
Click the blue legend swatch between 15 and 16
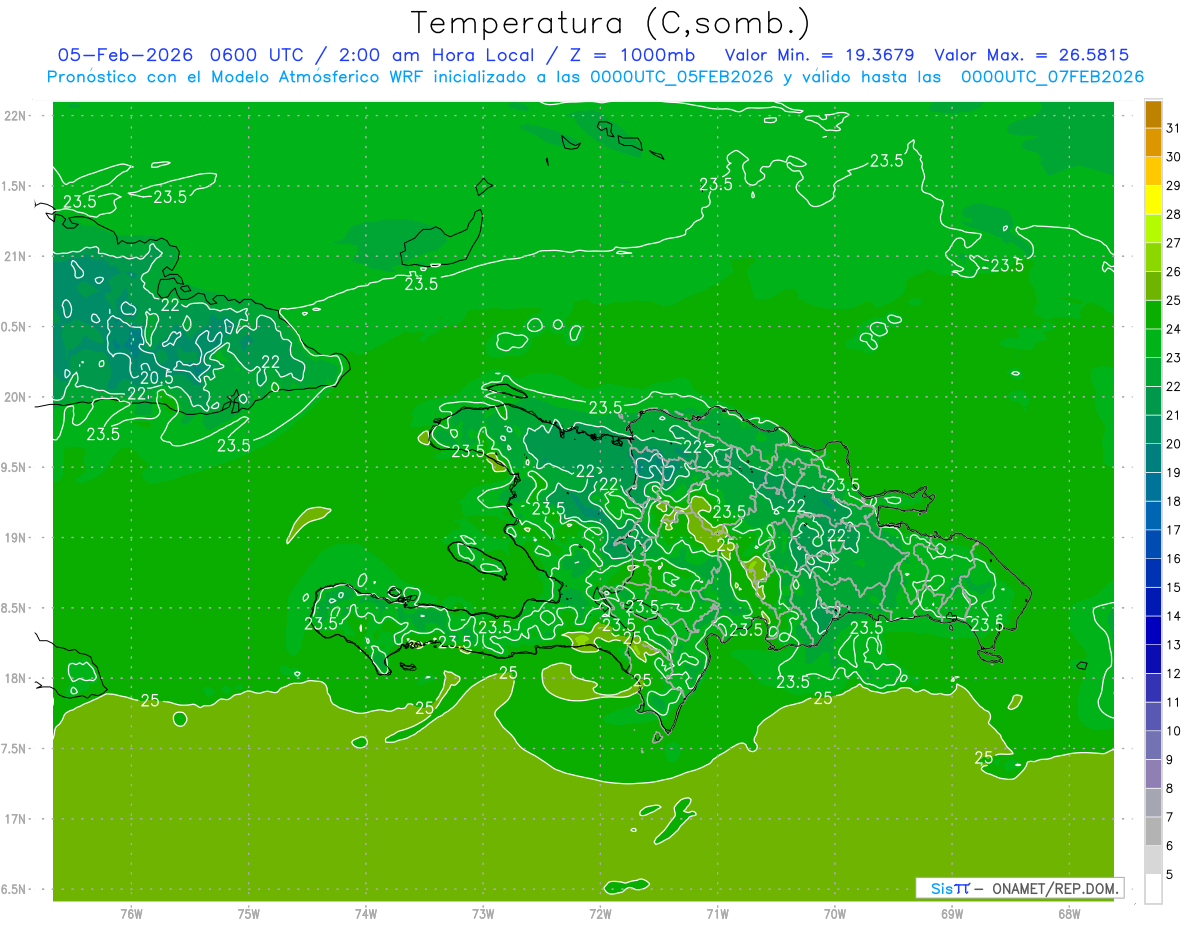coord(1153,573)
